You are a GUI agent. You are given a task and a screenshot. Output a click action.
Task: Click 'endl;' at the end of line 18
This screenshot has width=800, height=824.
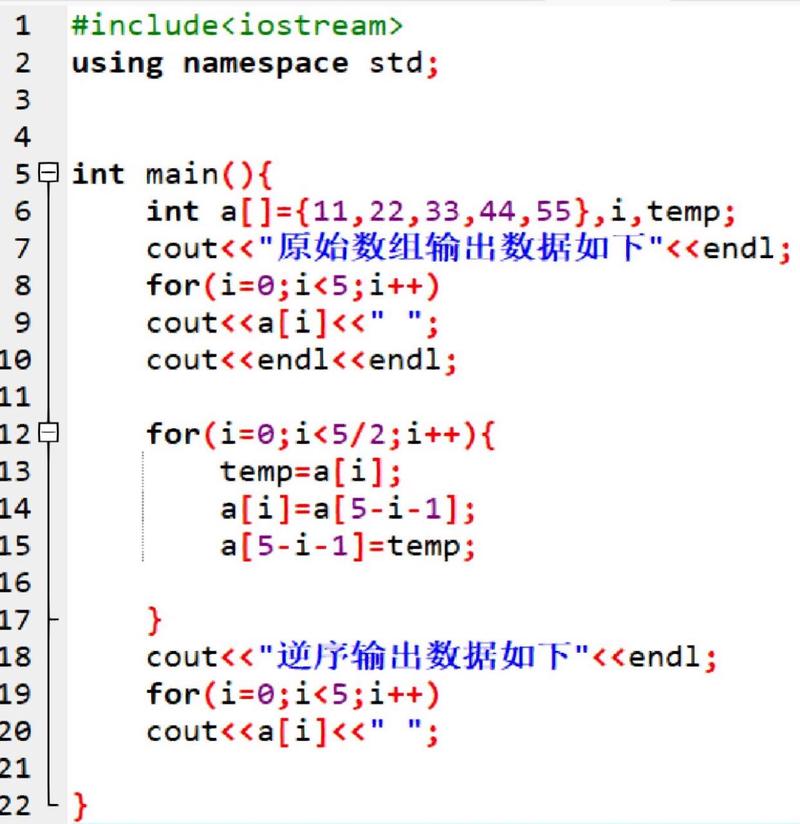[x=673, y=657]
